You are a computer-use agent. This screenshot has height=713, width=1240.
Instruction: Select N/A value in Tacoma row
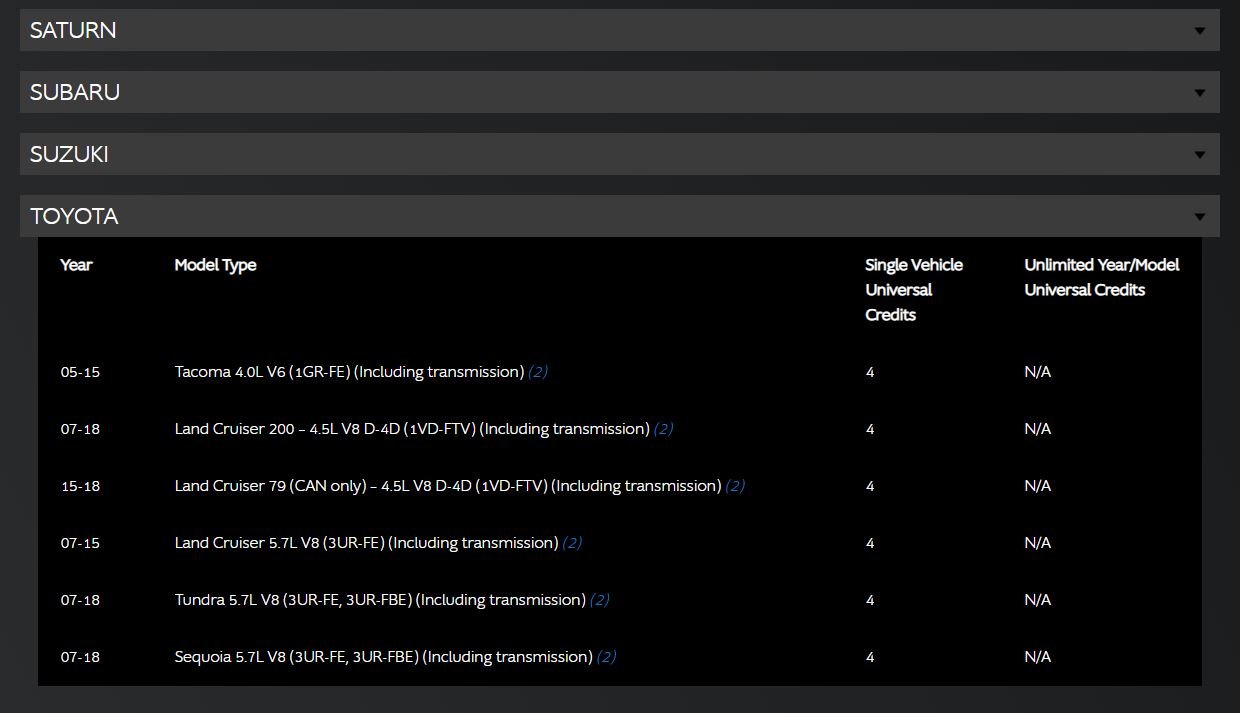tap(1037, 372)
